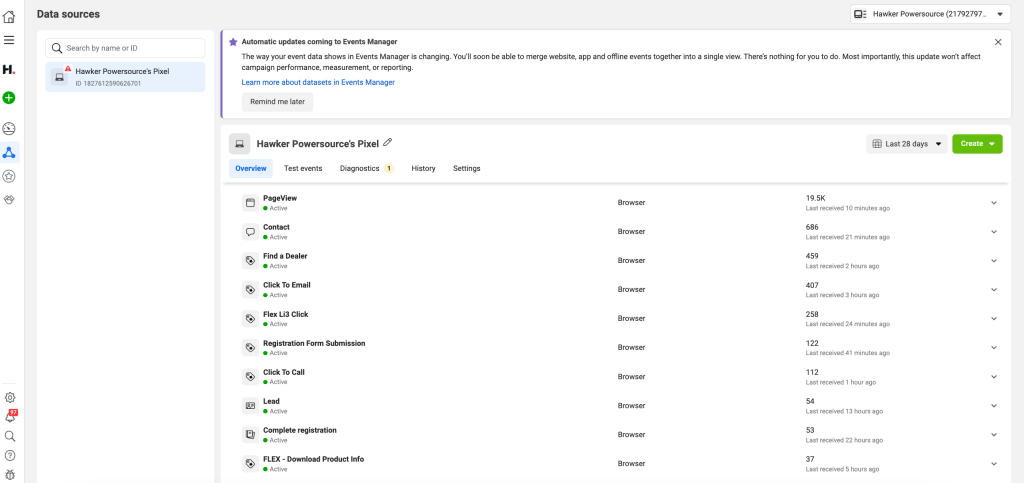
Task: Click the green plus connect data button
Action: (x=9, y=98)
